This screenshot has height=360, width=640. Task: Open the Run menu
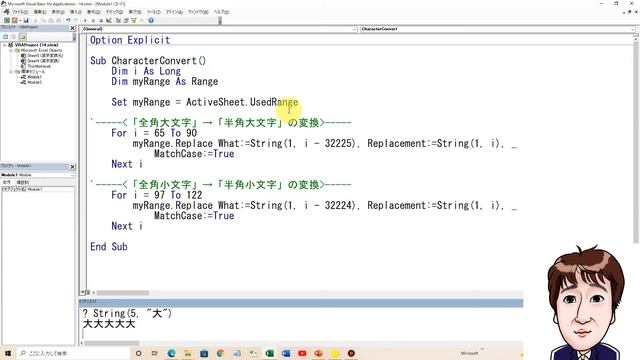tap(135, 12)
